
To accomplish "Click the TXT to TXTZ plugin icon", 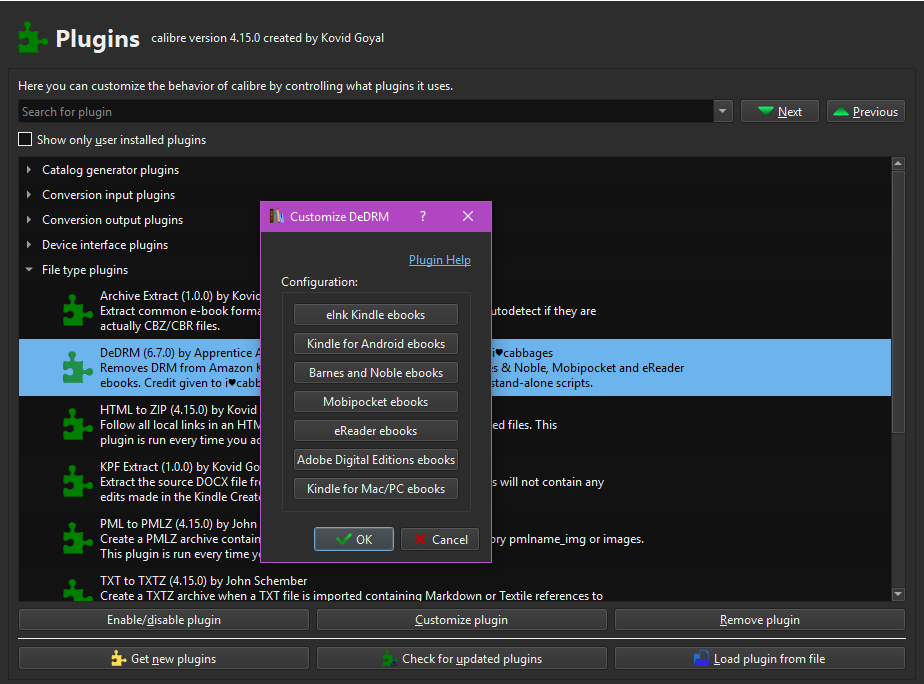I will pyautogui.click(x=77, y=590).
